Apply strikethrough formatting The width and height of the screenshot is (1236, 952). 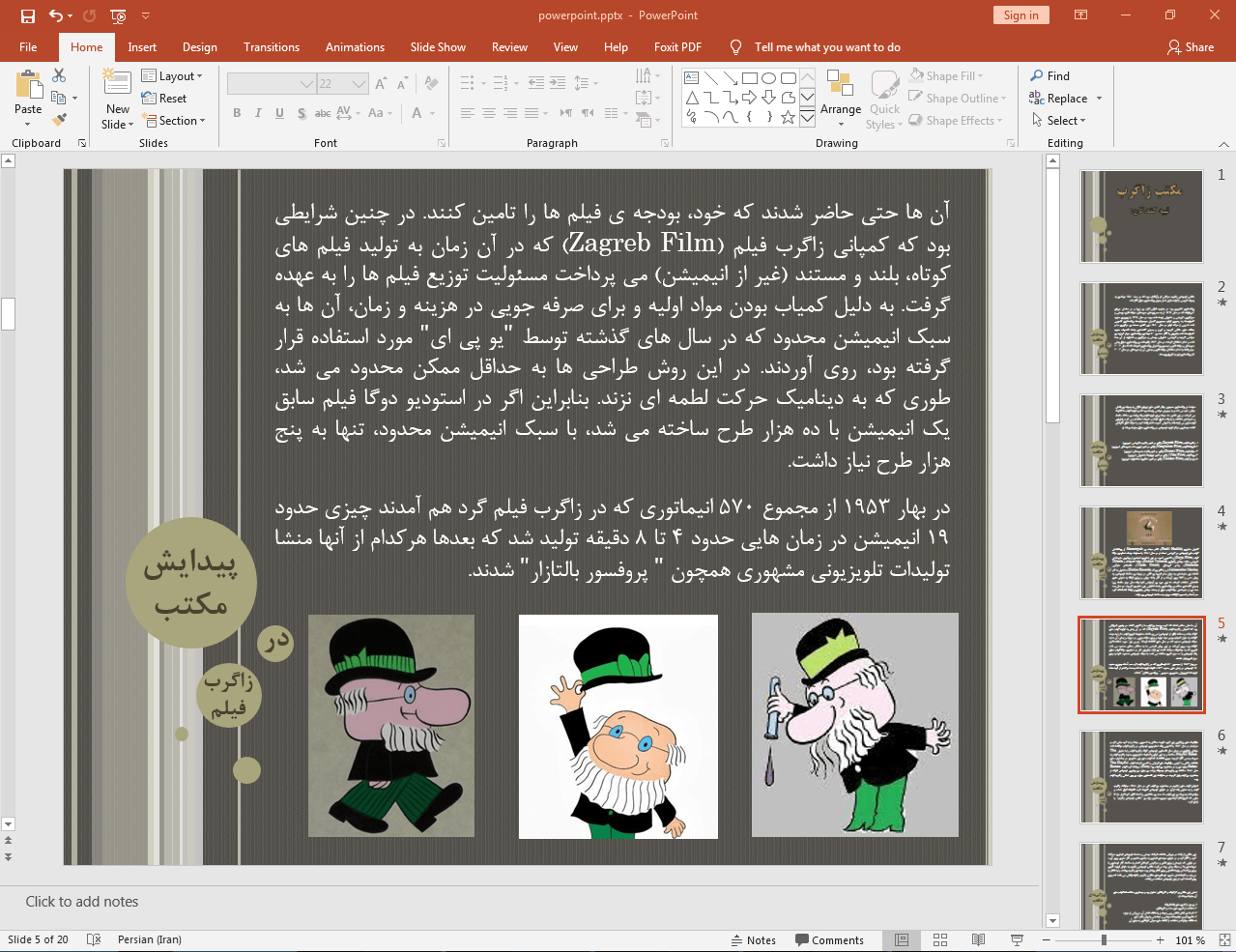tap(323, 113)
